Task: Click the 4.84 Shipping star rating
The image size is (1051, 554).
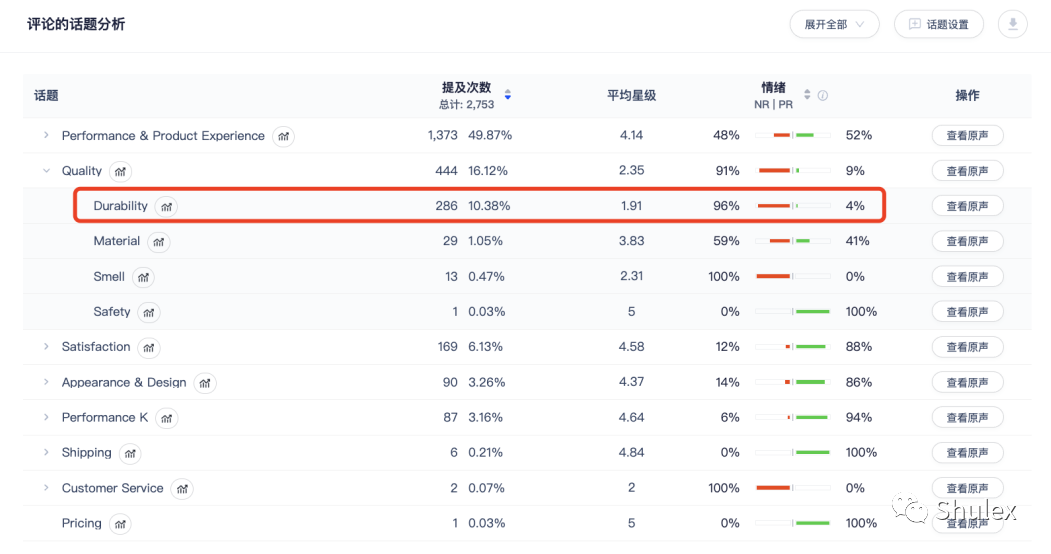Action: pos(631,452)
